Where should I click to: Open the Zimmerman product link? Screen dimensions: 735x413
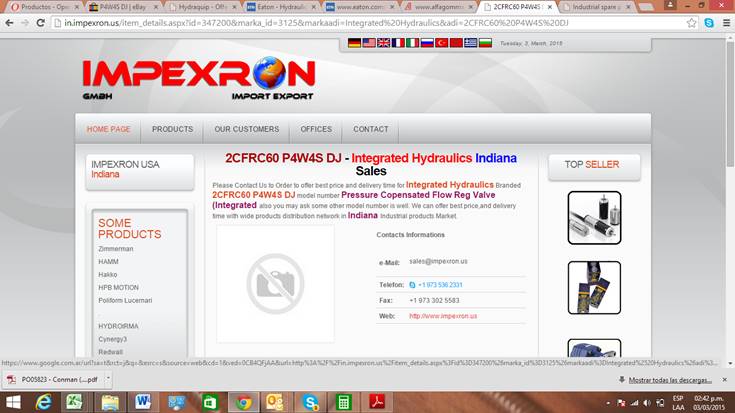pos(115,249)
